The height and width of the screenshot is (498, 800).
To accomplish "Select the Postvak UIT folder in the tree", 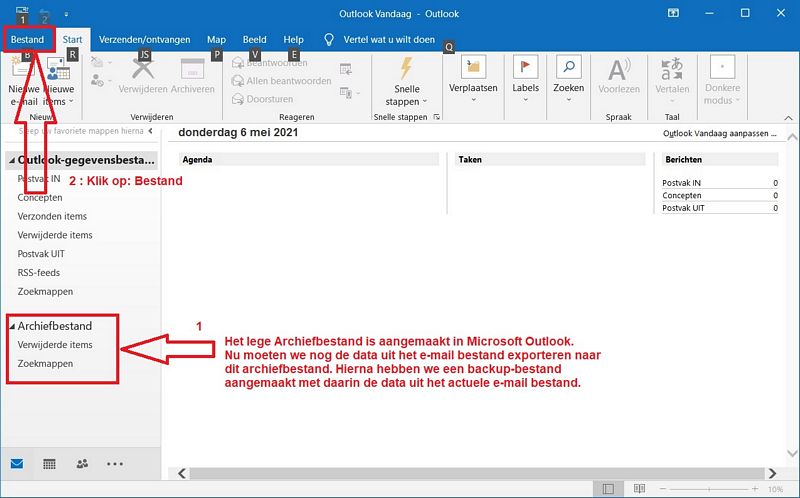I will coord(41,254).
